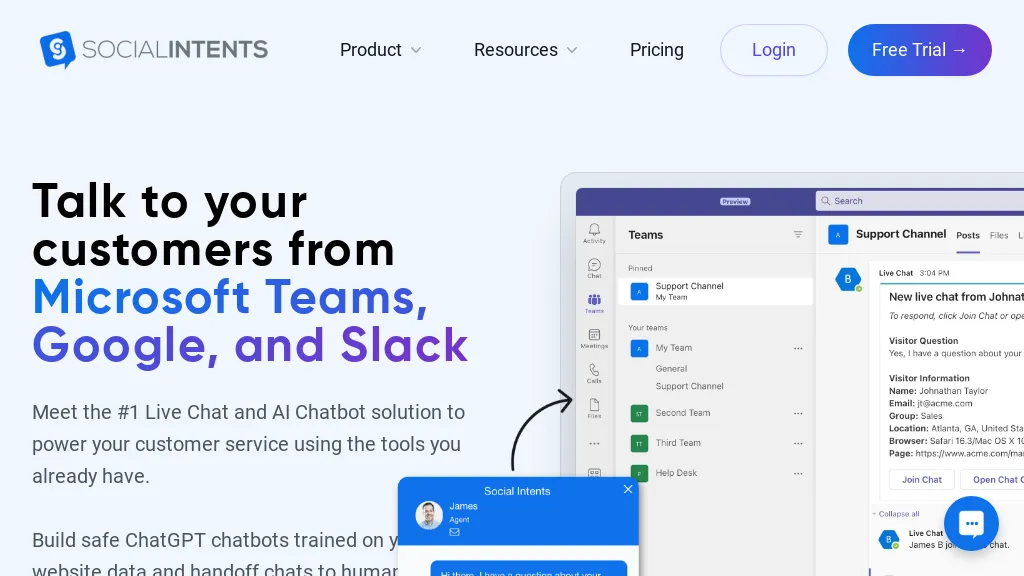Open the floating live chat bubble
This screenshot has width=1024, height=576.
coord(971,523)
